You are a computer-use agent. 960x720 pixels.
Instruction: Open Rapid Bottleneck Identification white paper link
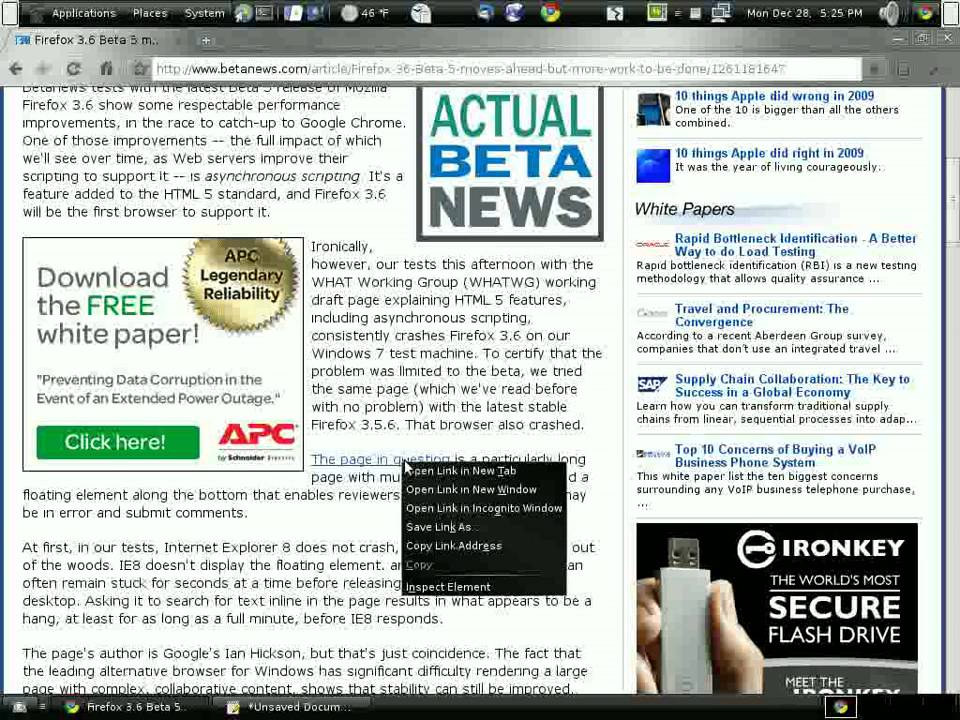point(795,245)
